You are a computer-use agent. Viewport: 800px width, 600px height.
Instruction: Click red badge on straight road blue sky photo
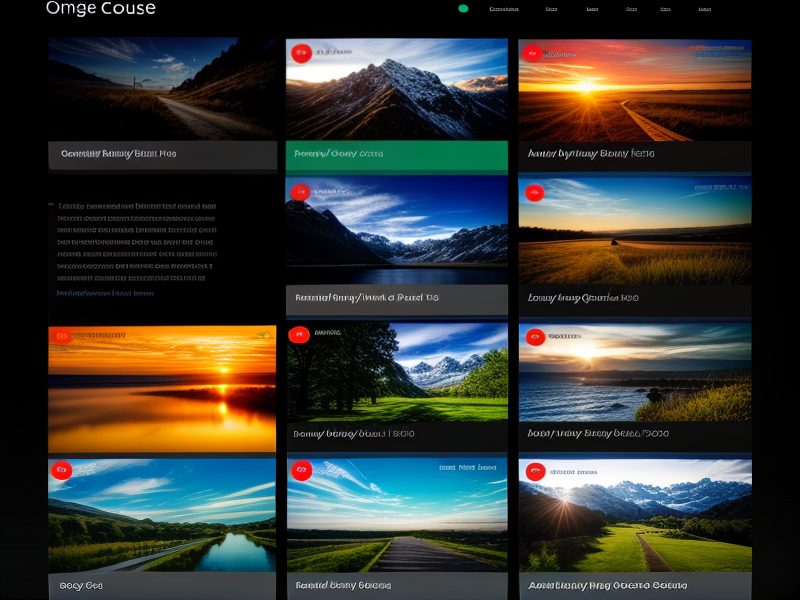299,470
